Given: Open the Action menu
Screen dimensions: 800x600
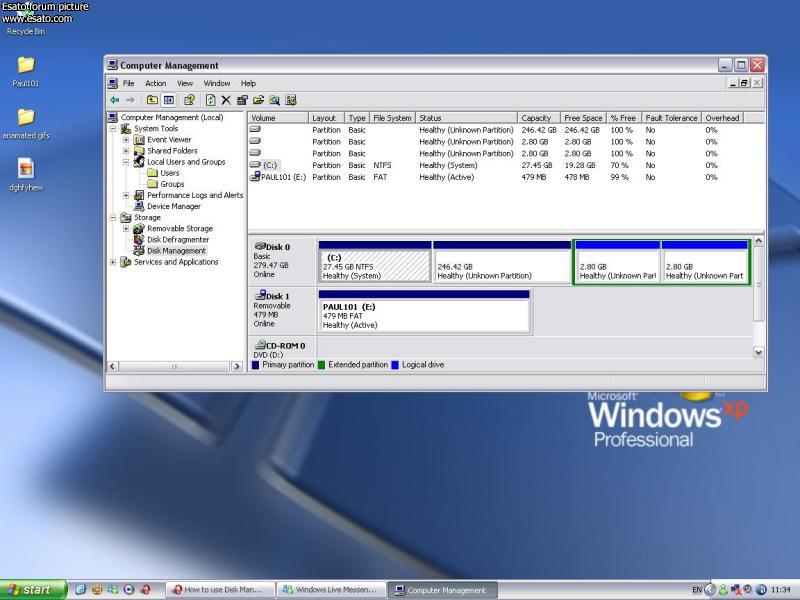Looking at the screenshot, I should [156, 83].
